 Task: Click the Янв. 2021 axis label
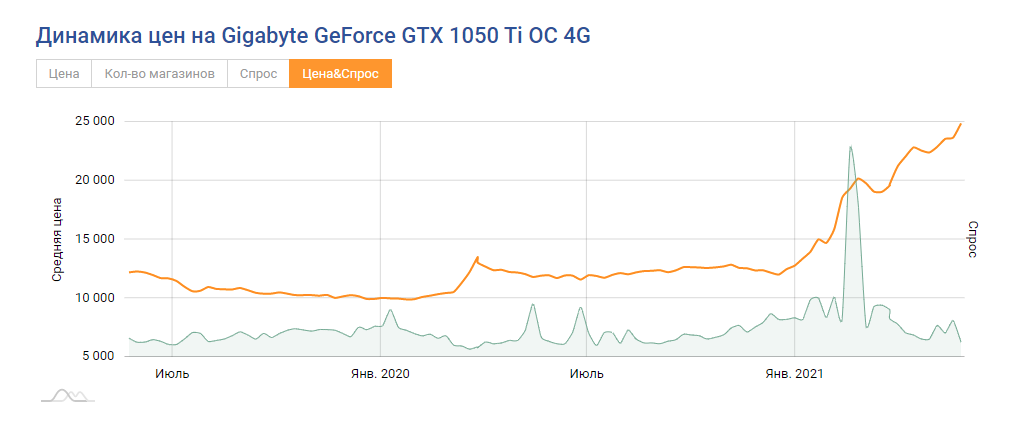794,374
